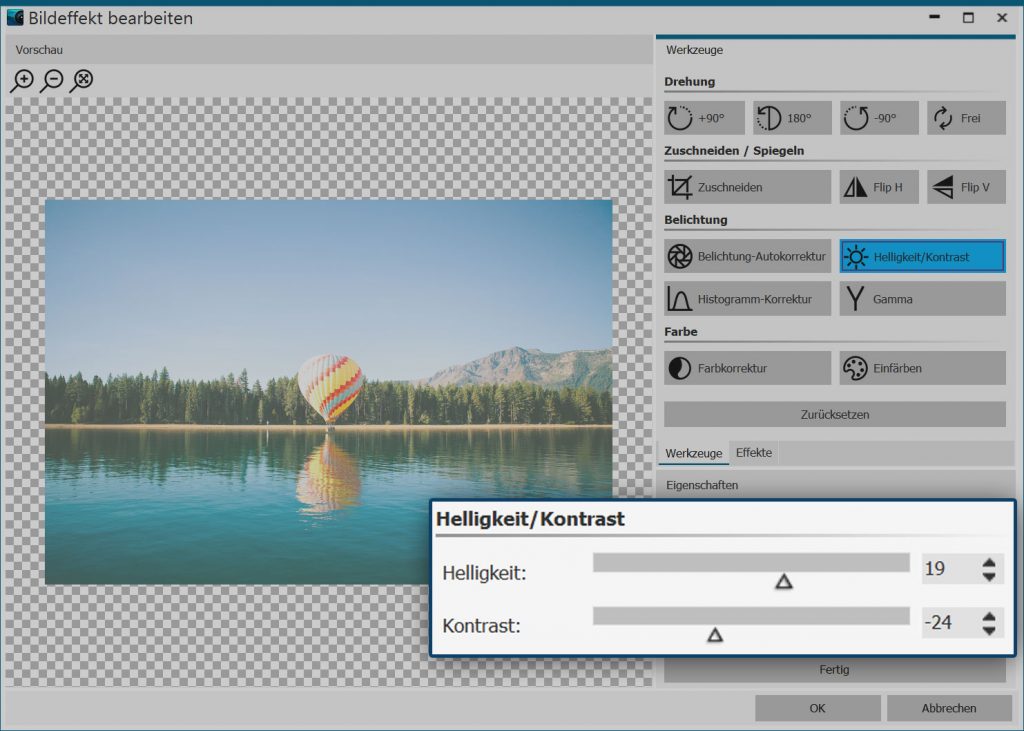
Task: Select the Gamma adjustment tool
Action: tap(922, 299)
